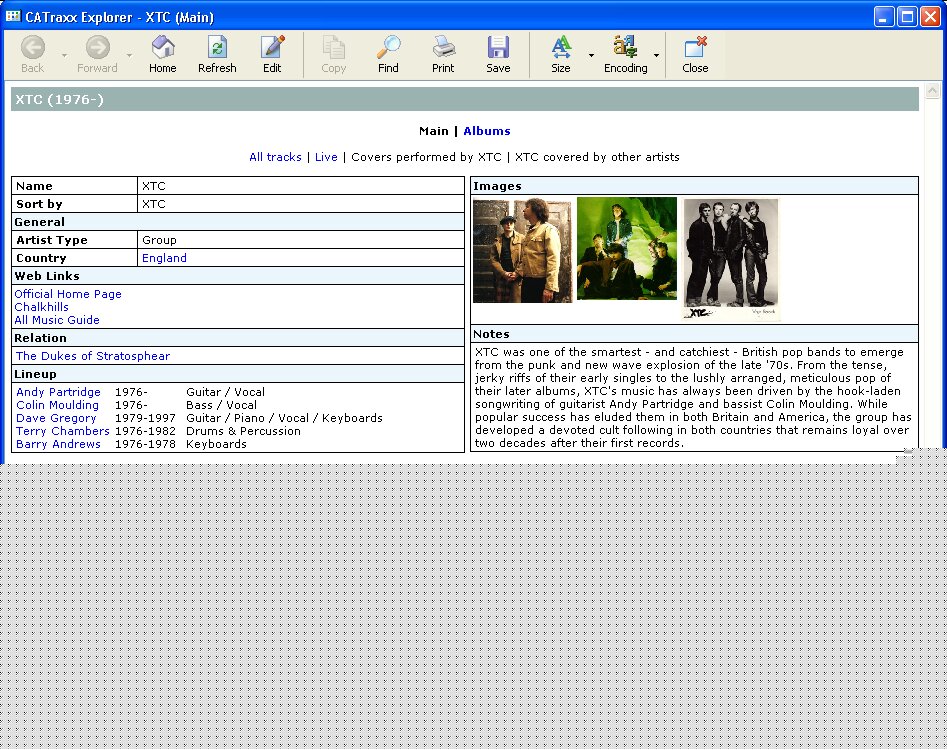Open the Official Home Page link
Screen dimensions: 947x749
[x=68, y=294]
